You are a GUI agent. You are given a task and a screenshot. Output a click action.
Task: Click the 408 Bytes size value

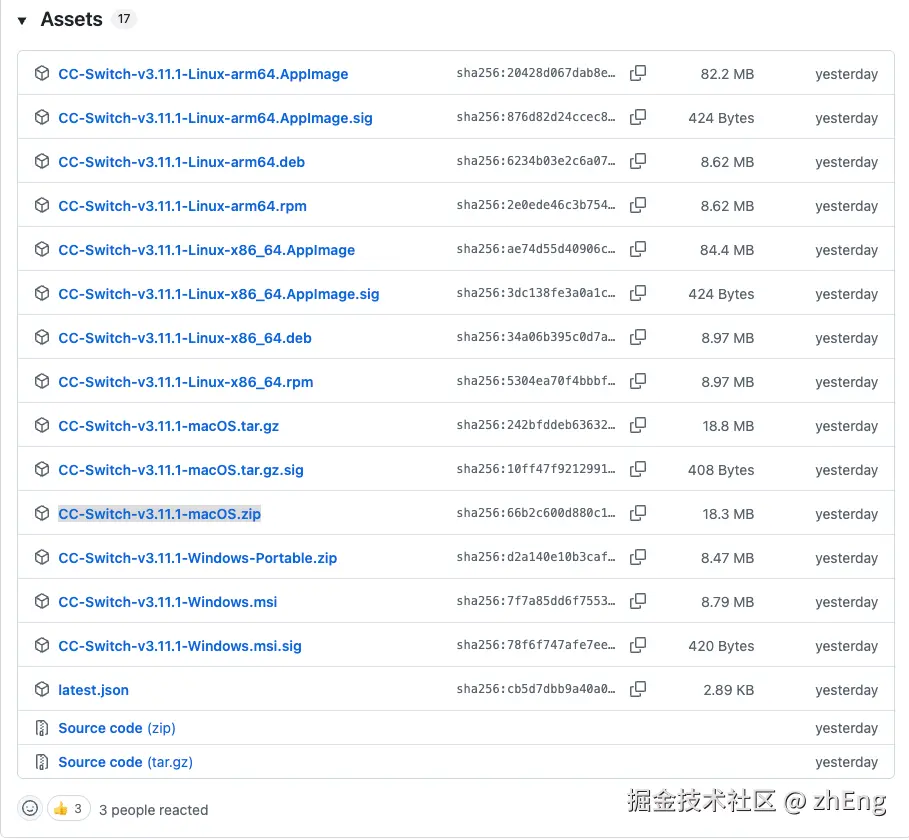click(x=721, y=470)
